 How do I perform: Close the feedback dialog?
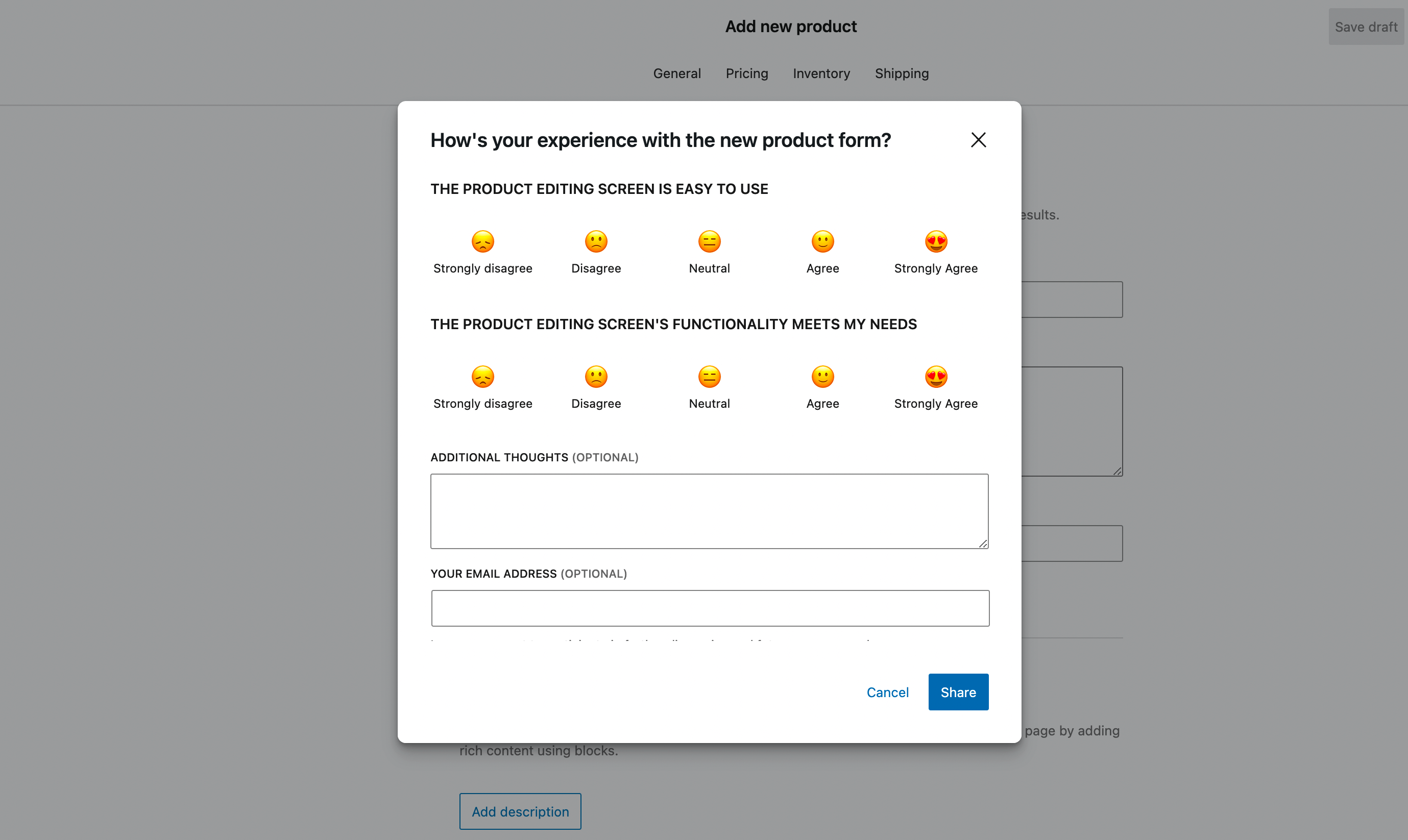coord(978,140)
